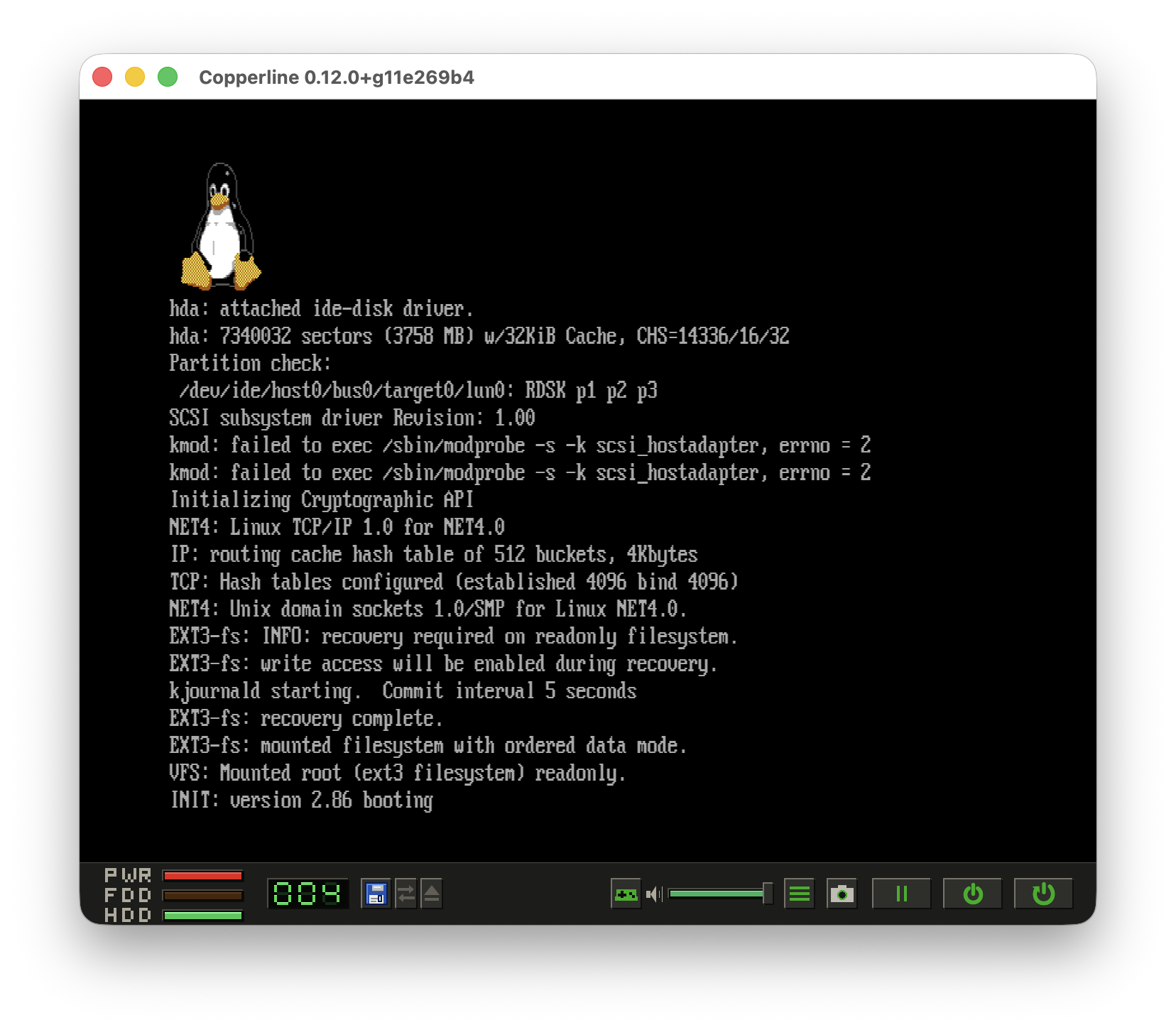The width and height of the screenshot is (1176, 1030).
Task: Click the green HDD activity LED
Action: tap(203, 915)
